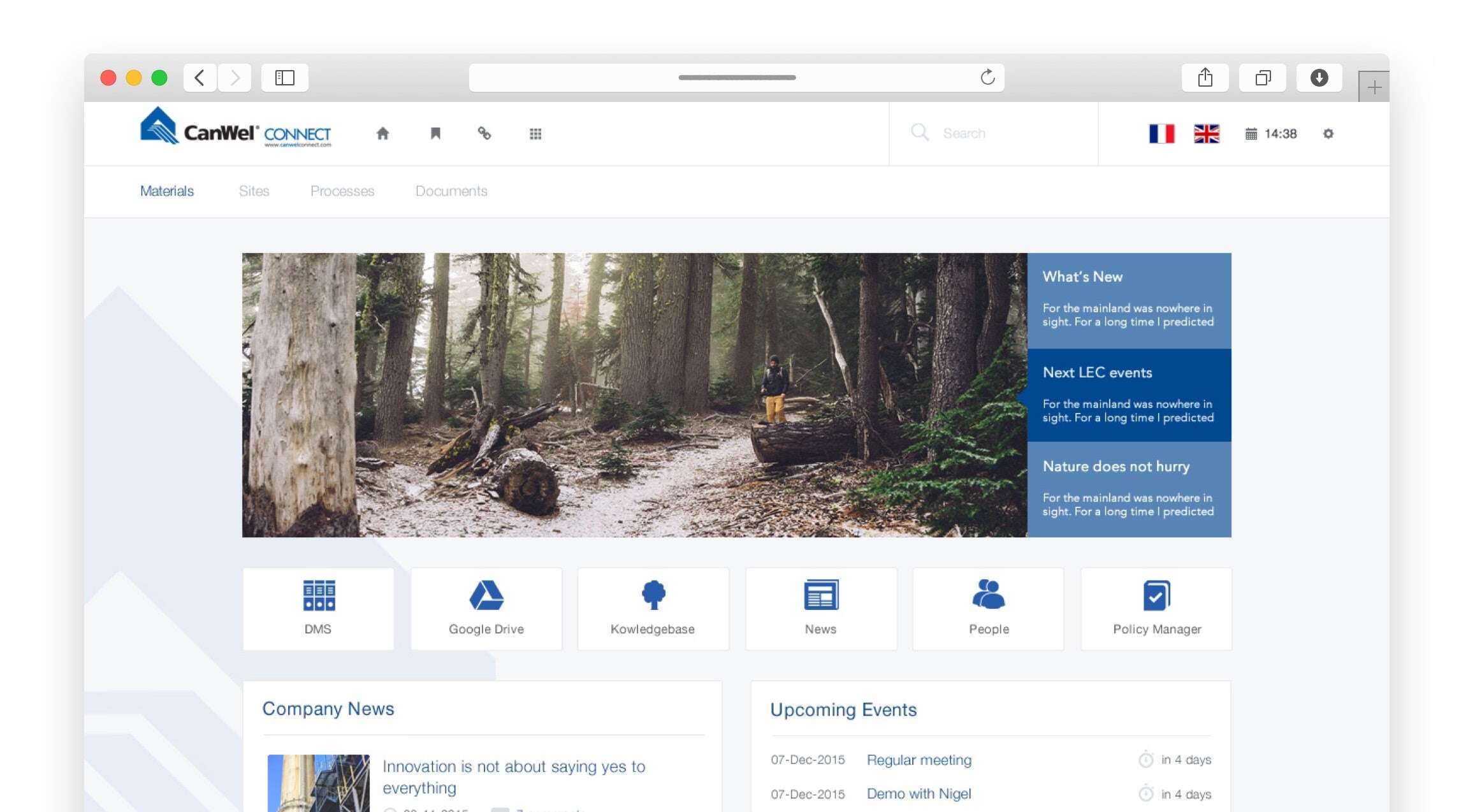
Task: Open the Policy Manager tile
Action: point(1156,609)
